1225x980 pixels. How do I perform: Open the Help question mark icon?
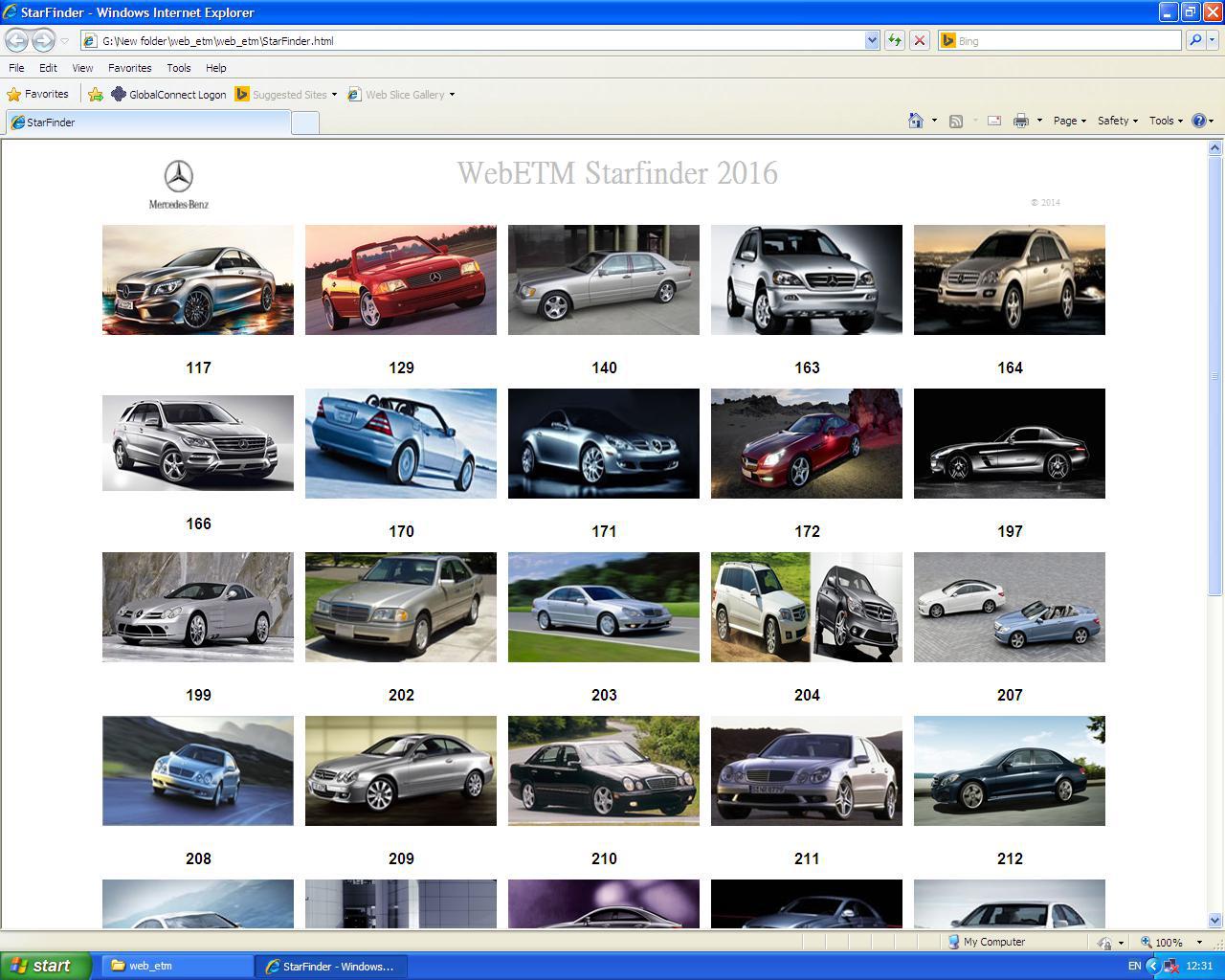(1199, 121)
